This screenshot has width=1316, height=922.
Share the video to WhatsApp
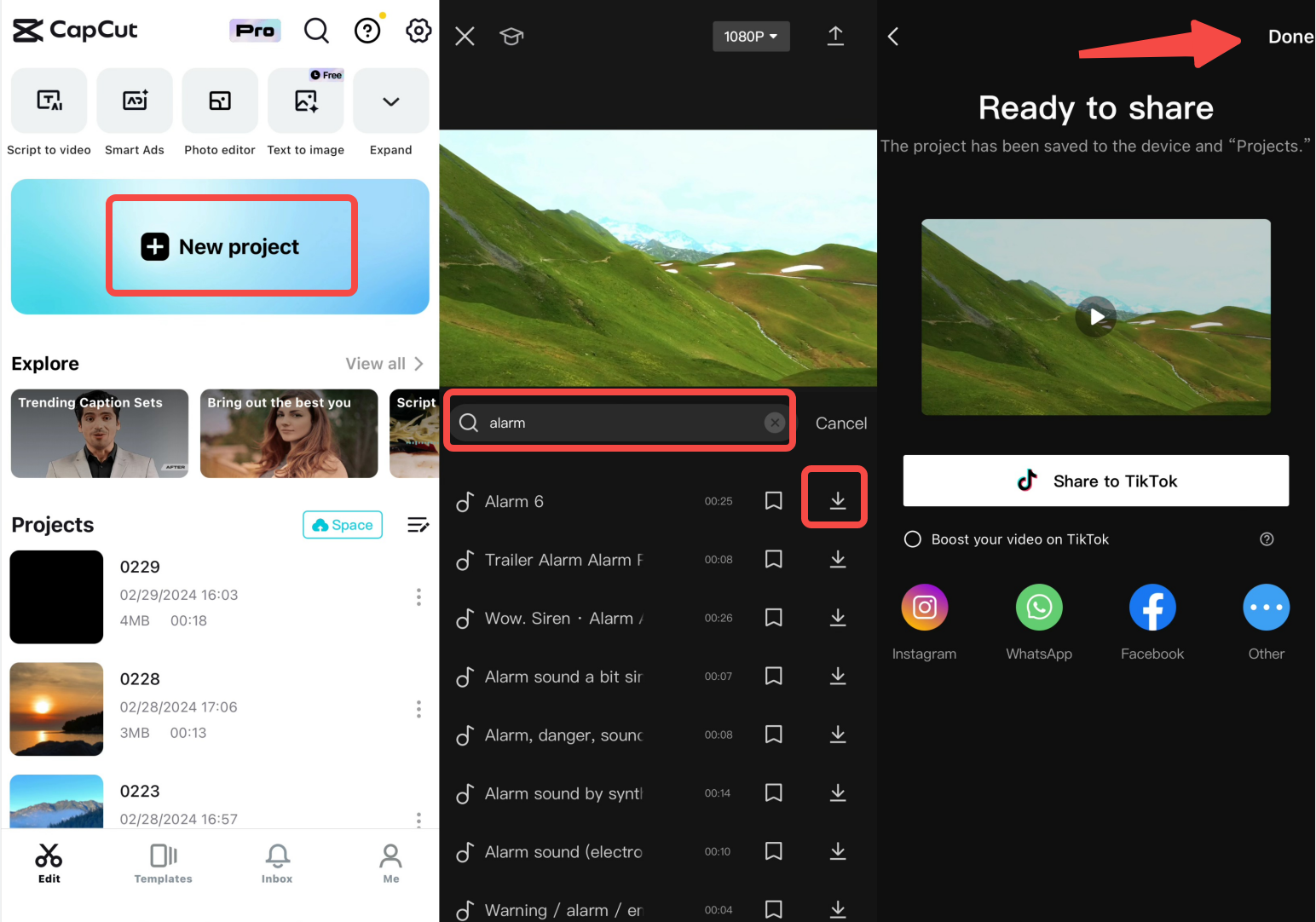click(x=1038, y=608)
